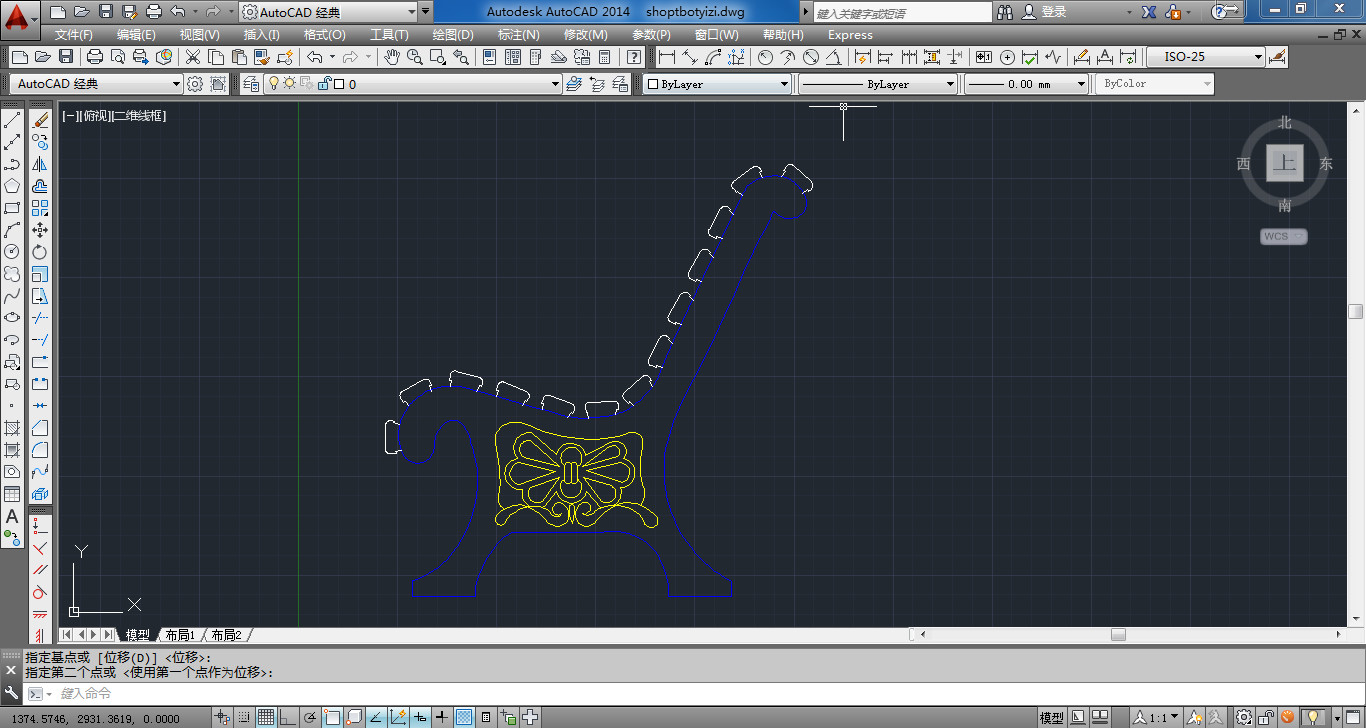Select the Erase tool in Modify toolbar
The height and width of the screenshot is (728, 1366).
click(40, 120)
